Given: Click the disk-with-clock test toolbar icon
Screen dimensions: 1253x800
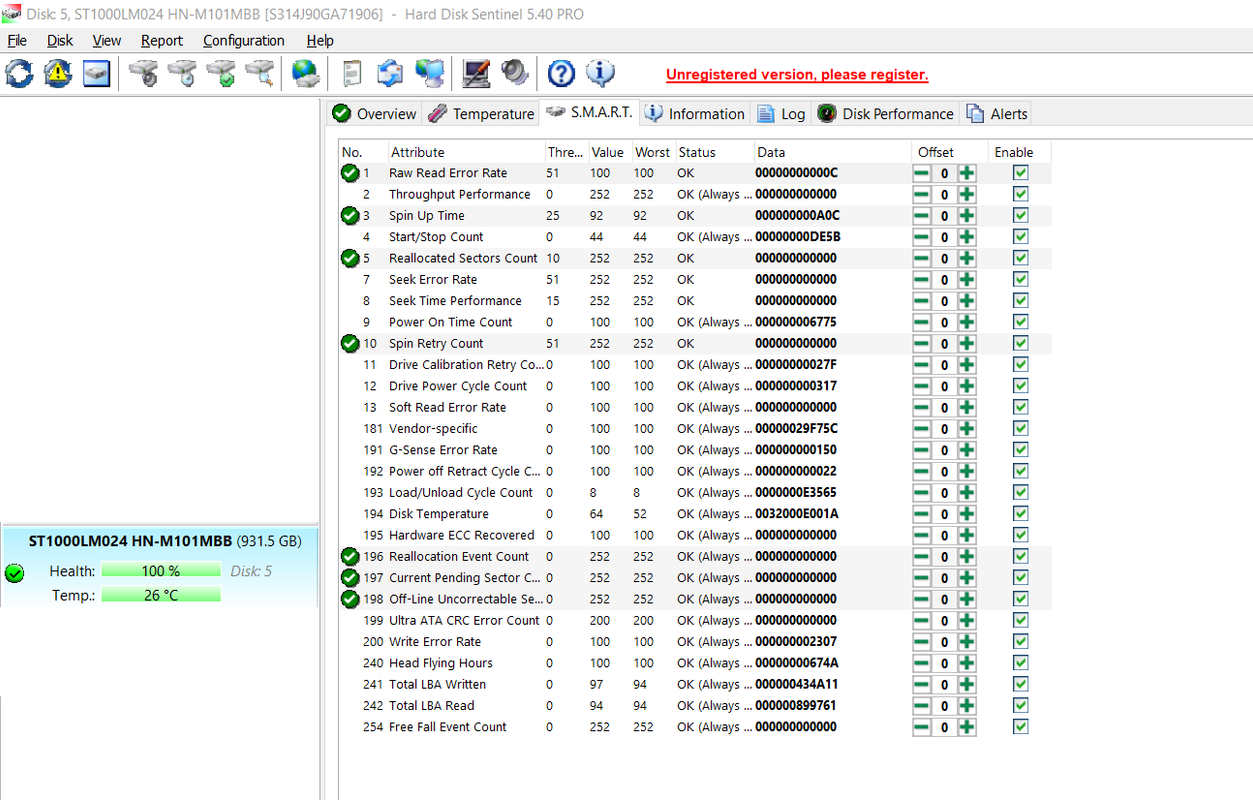Looking at the screenshot, I should pyautogui.click(x=183, y=73).
